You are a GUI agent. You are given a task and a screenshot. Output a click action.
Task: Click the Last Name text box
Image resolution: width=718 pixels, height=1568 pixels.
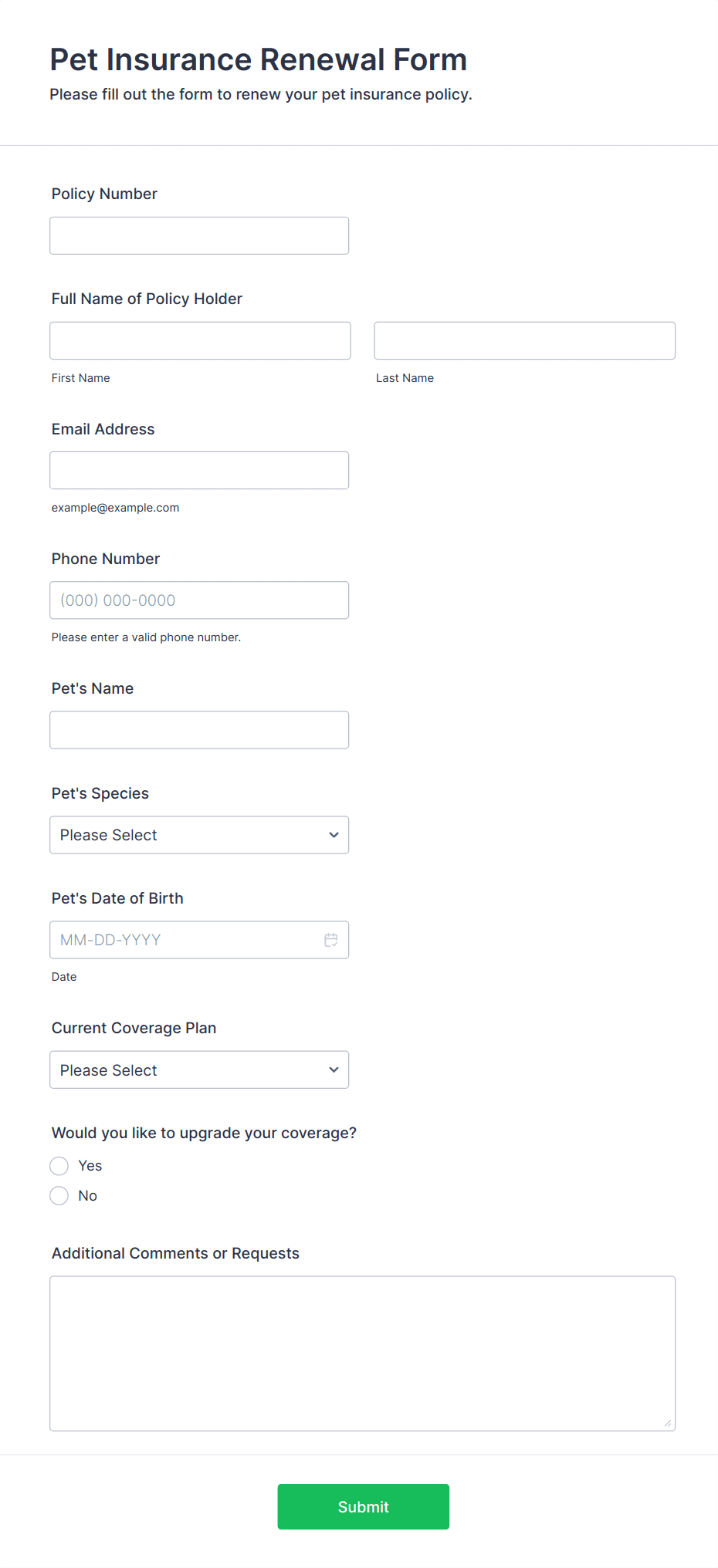(524, 340)
